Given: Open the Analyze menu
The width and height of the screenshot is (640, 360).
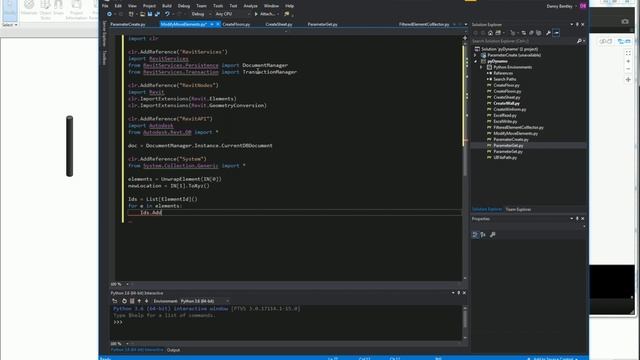Looking at the screenshot, I should 250,6.
